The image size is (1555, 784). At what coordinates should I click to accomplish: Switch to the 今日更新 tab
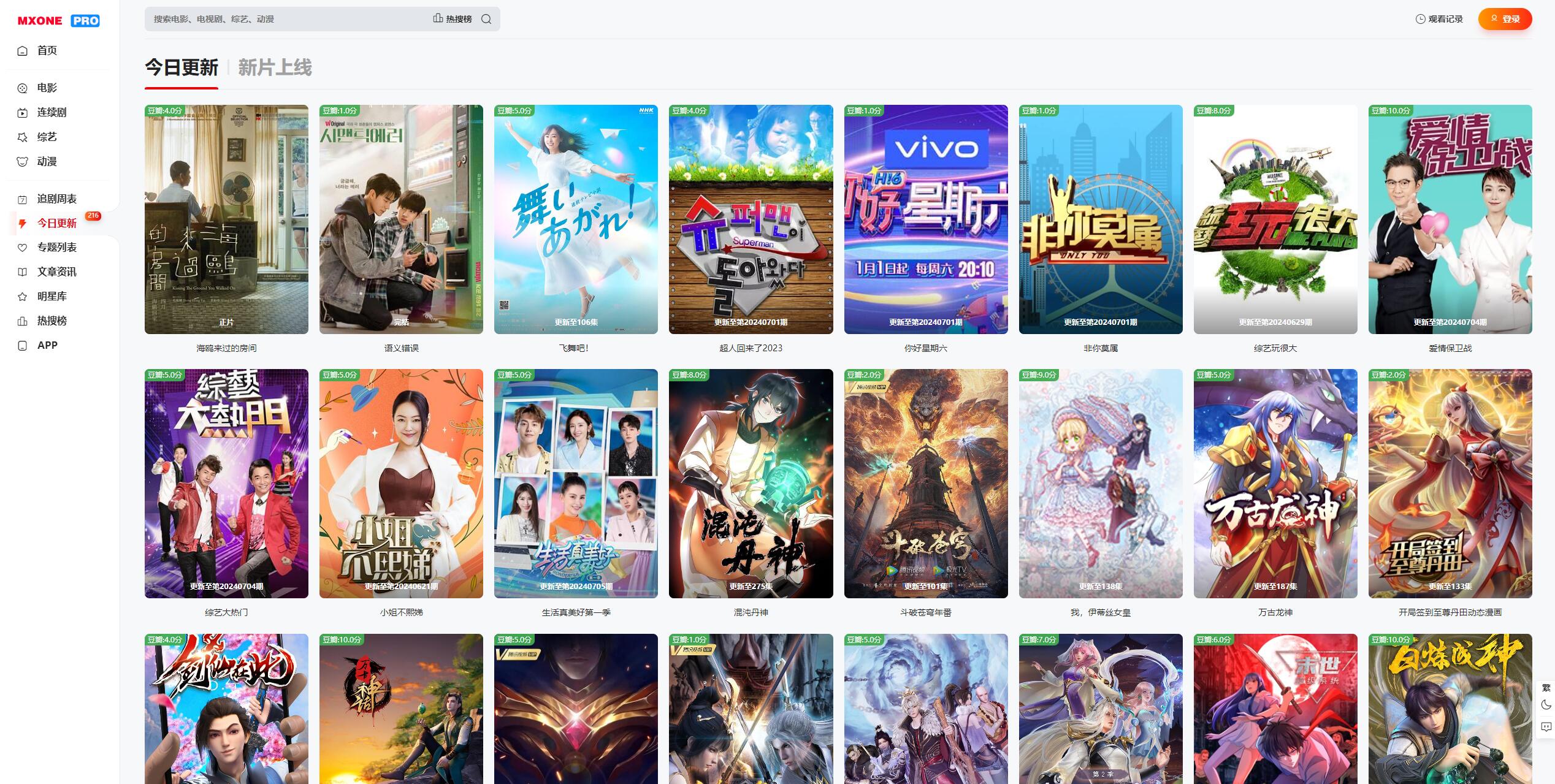coord(181,67)
